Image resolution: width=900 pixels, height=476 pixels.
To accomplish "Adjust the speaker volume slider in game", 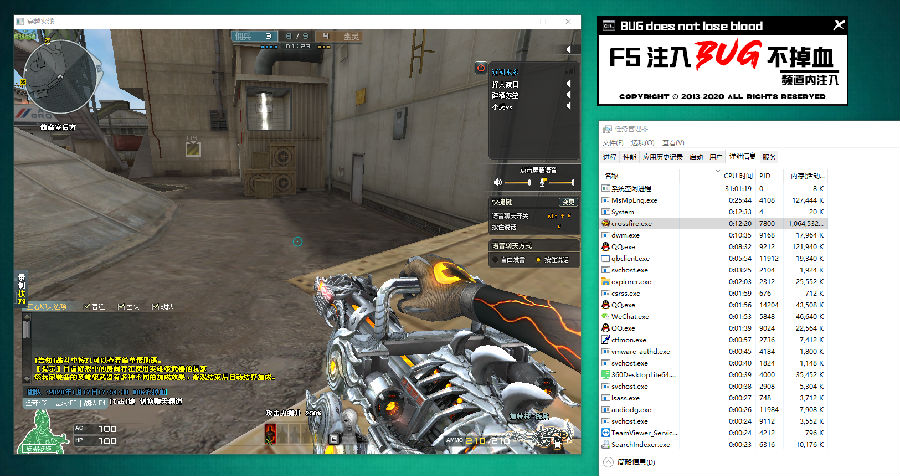I will (x=518, y=183).
